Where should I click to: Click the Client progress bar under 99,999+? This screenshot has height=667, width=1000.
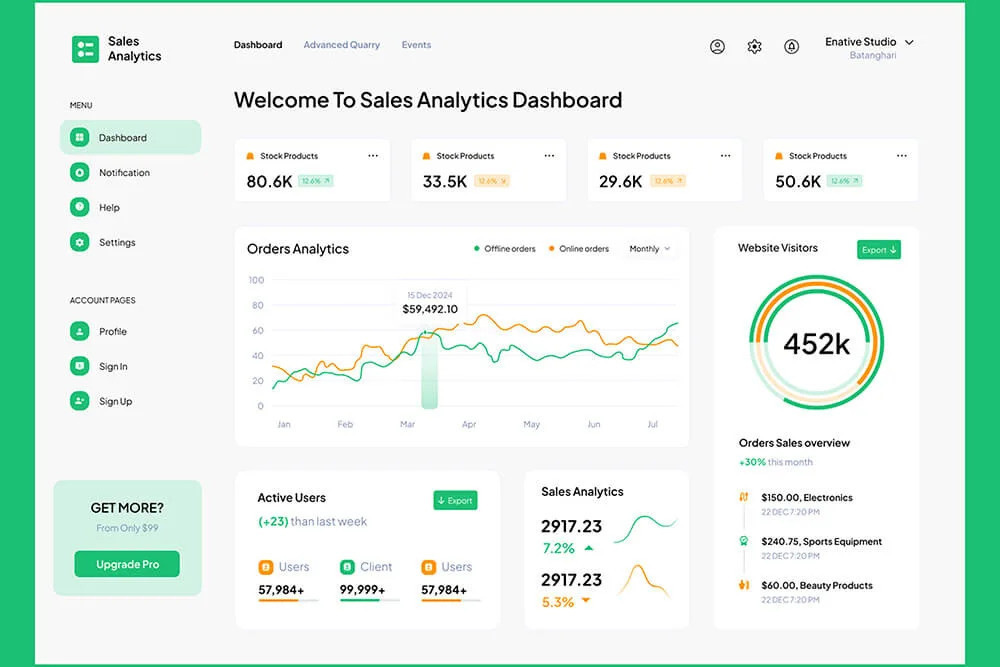click(369, 600)
